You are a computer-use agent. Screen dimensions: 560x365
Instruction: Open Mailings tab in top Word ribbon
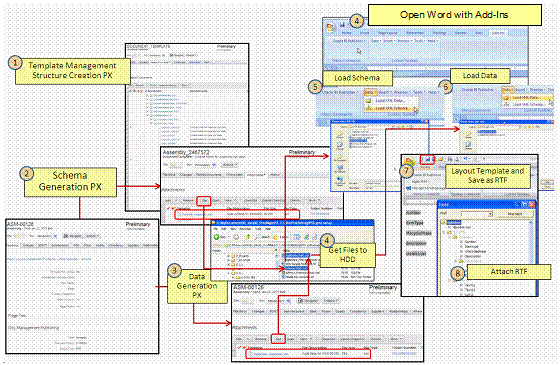(439, 33)
